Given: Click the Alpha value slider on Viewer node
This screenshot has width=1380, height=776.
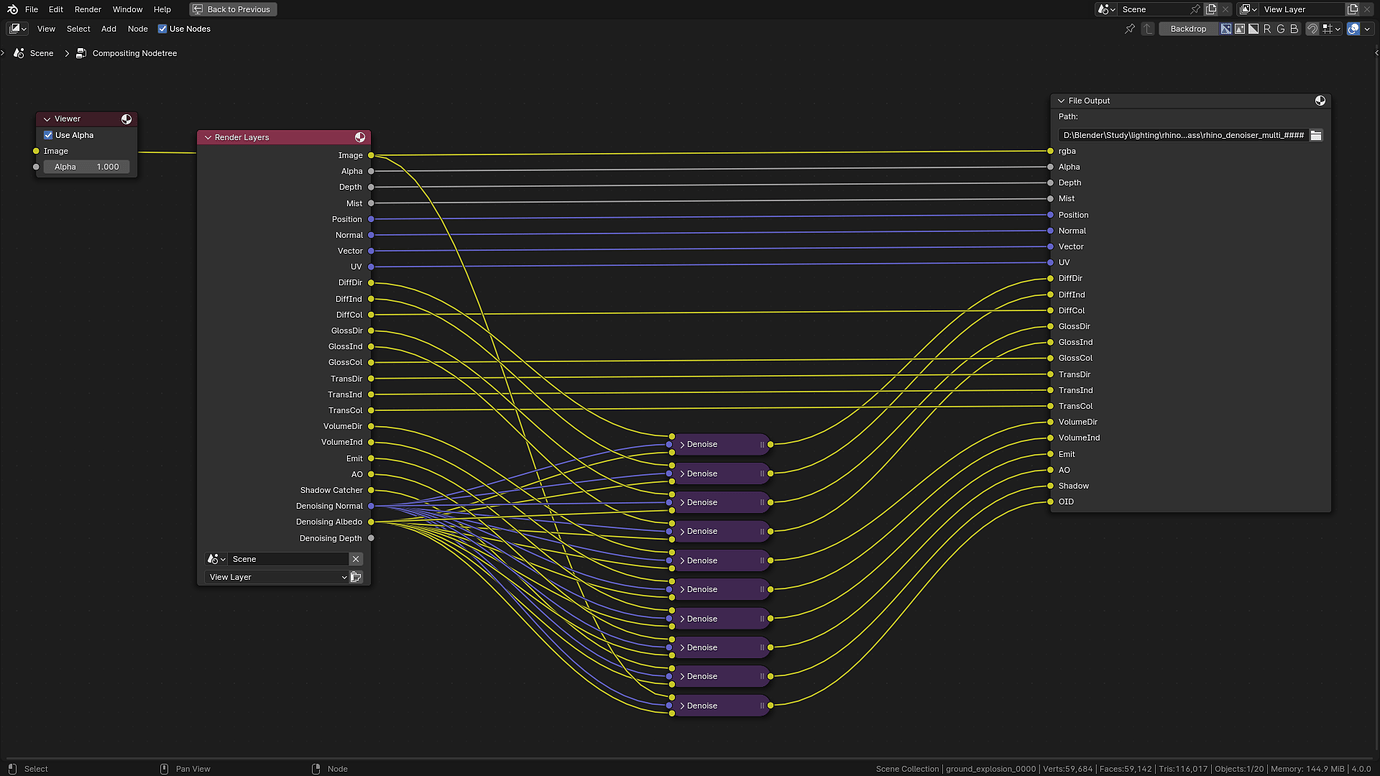Looking at the screenshot, I should click(x=86, y=167).
